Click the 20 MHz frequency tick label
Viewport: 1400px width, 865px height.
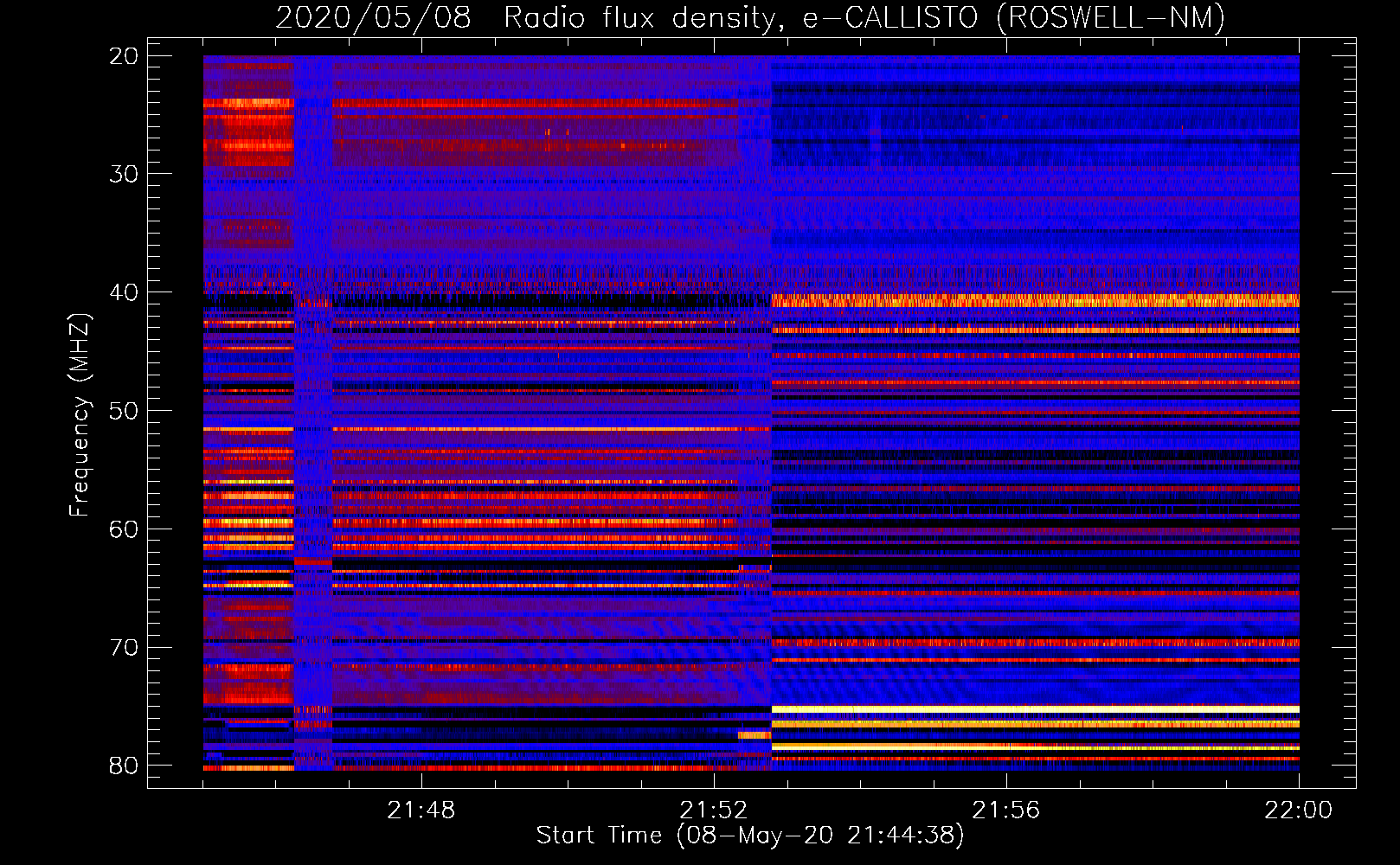click(x=124, y=55)
